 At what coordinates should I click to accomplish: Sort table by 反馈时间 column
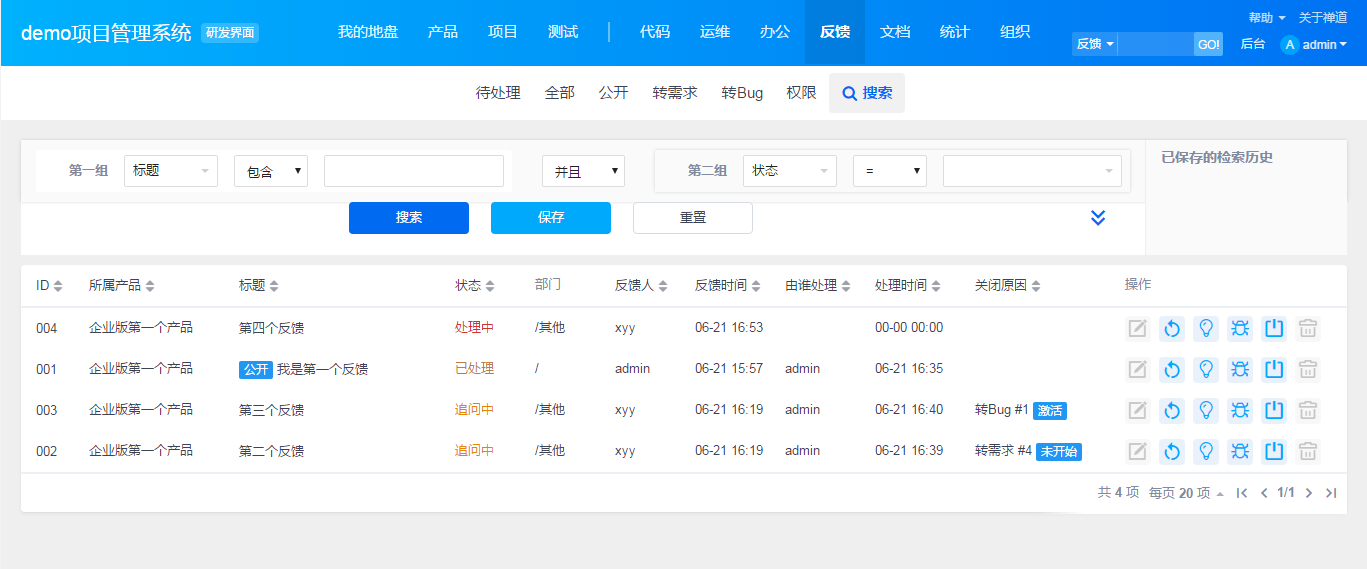tap(727, 286)
